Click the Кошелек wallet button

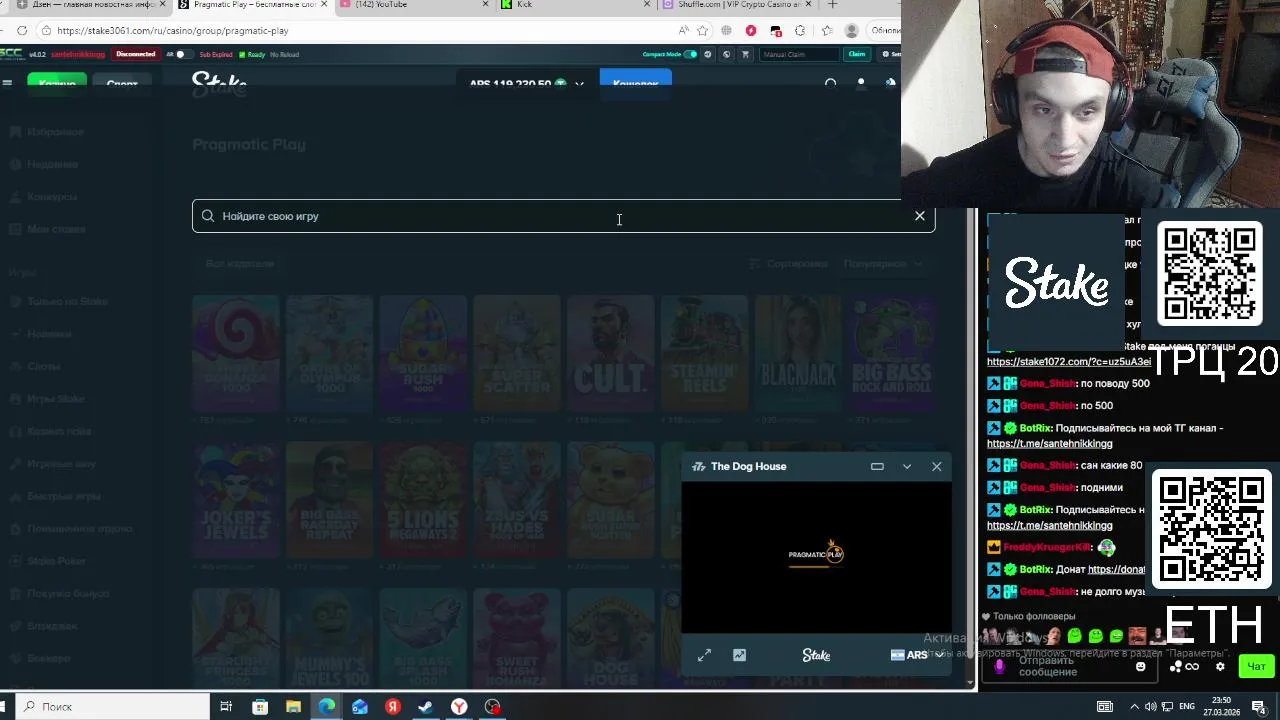[x=636, y=83]
